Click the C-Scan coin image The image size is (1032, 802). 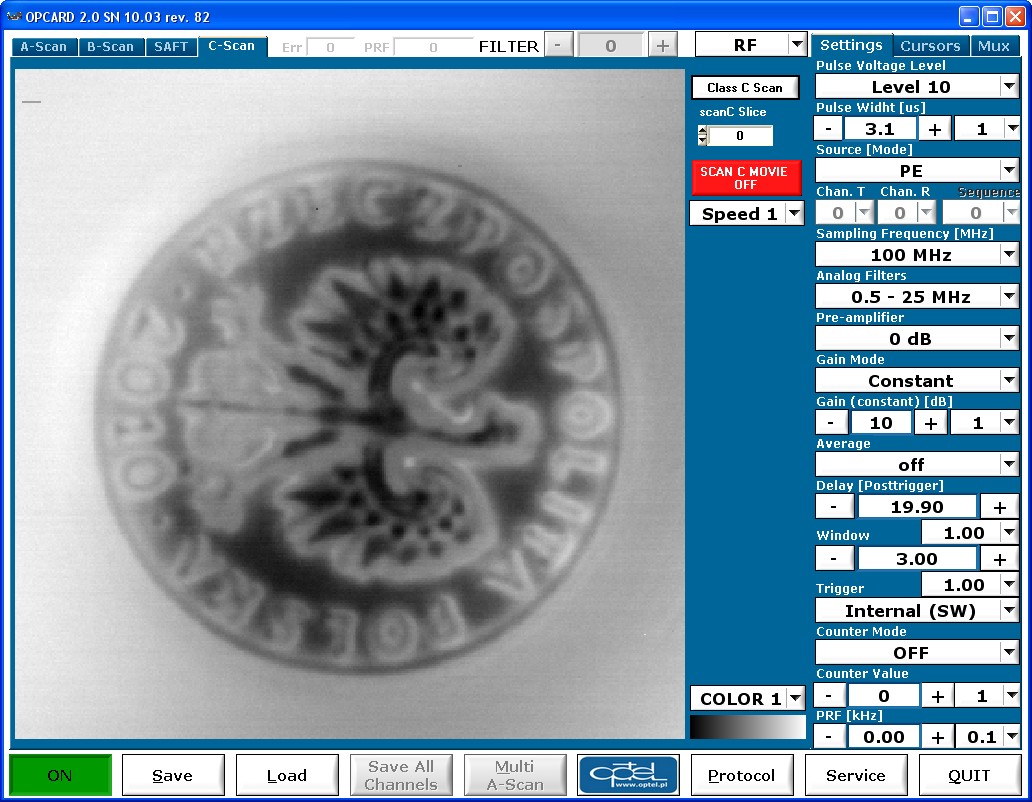(349, 404)
